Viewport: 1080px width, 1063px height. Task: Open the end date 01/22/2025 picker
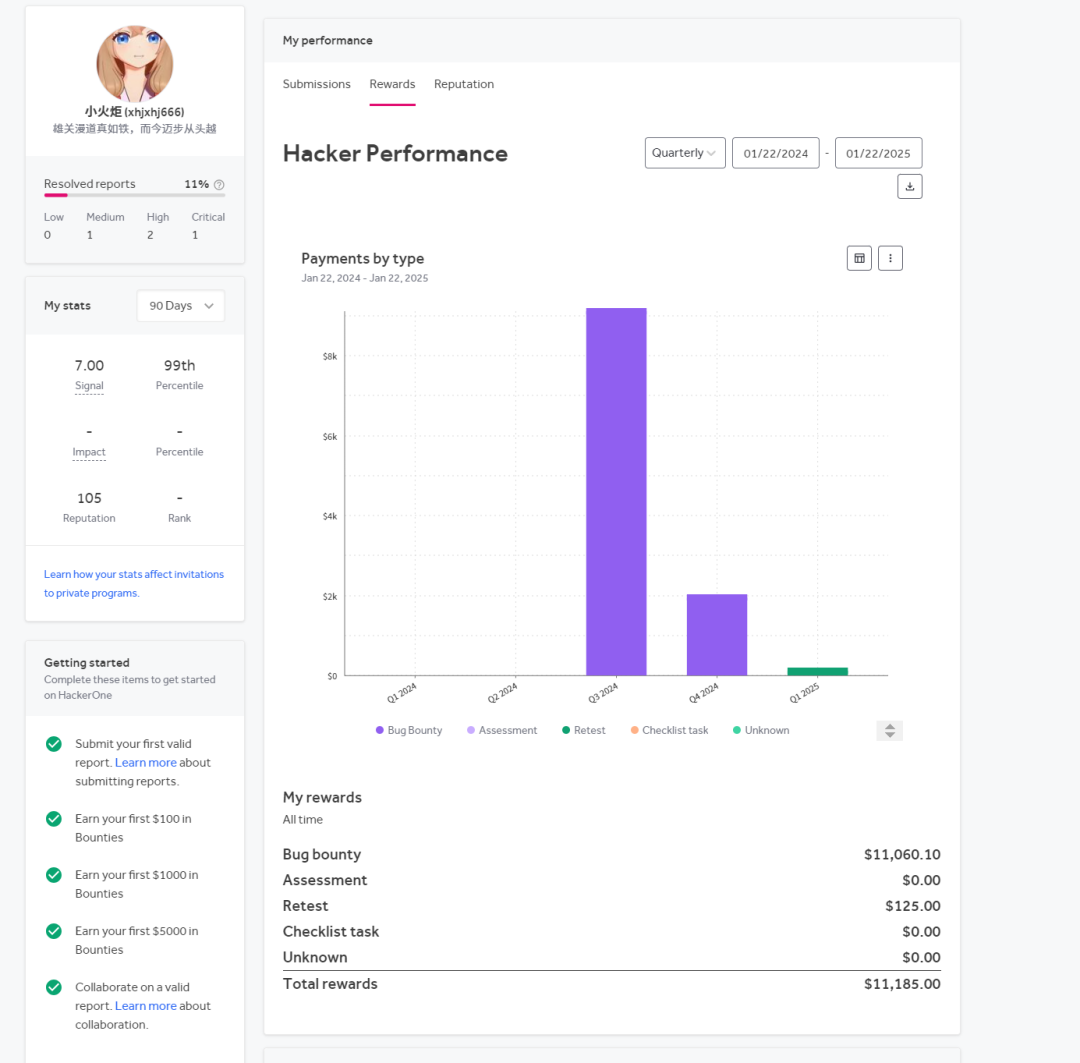click(878, 153)
